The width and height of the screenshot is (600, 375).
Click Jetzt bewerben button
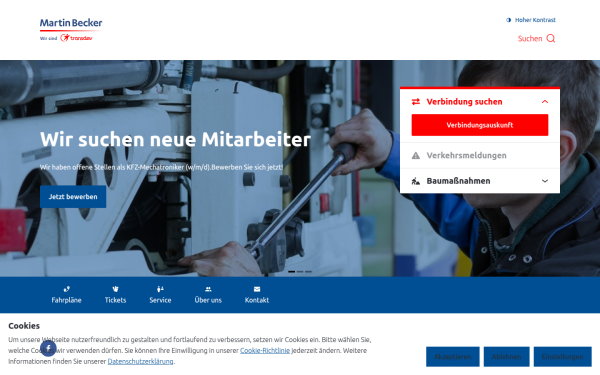pos(73,197)
